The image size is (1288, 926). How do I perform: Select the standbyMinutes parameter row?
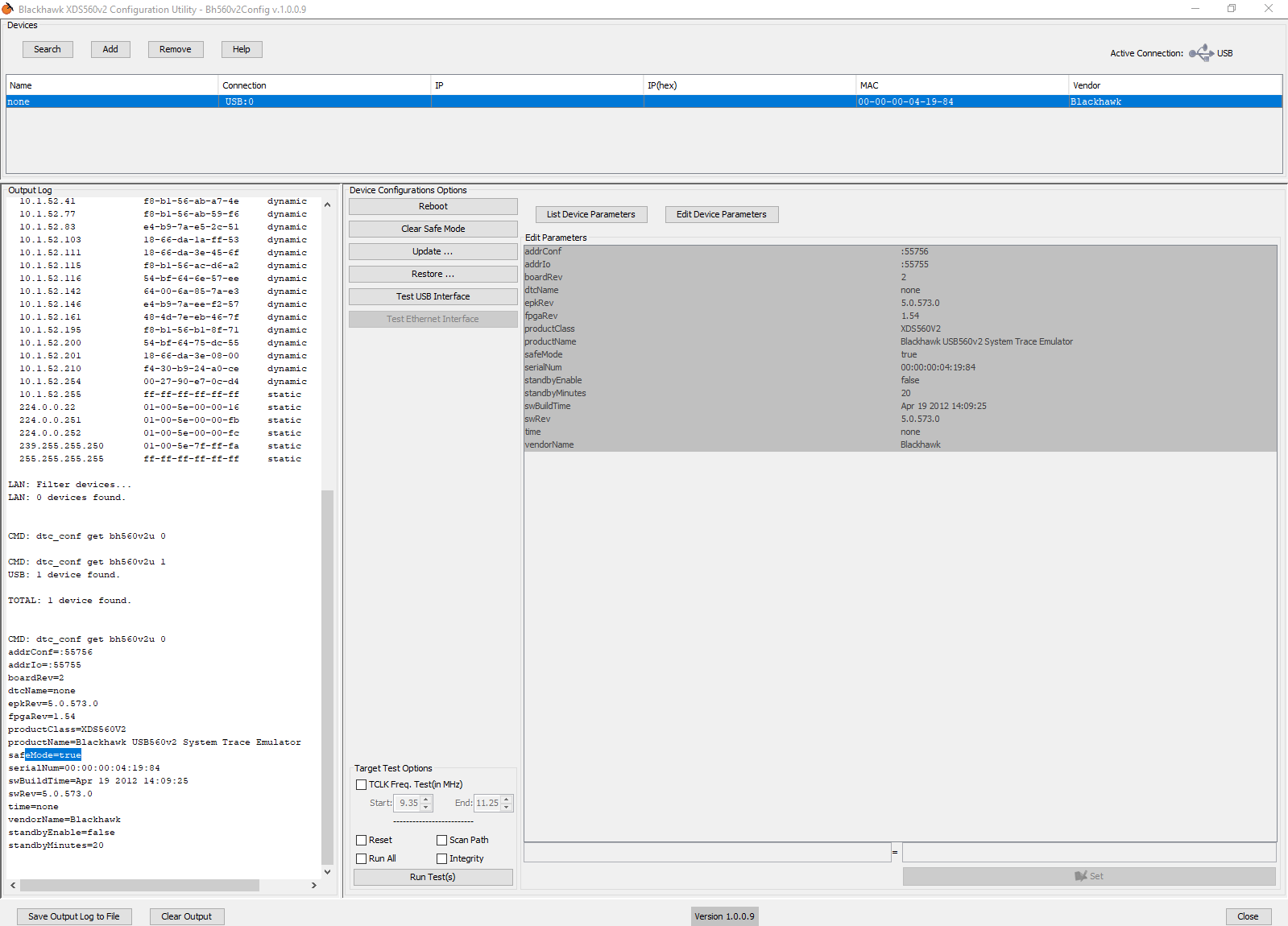pos(901,393)
